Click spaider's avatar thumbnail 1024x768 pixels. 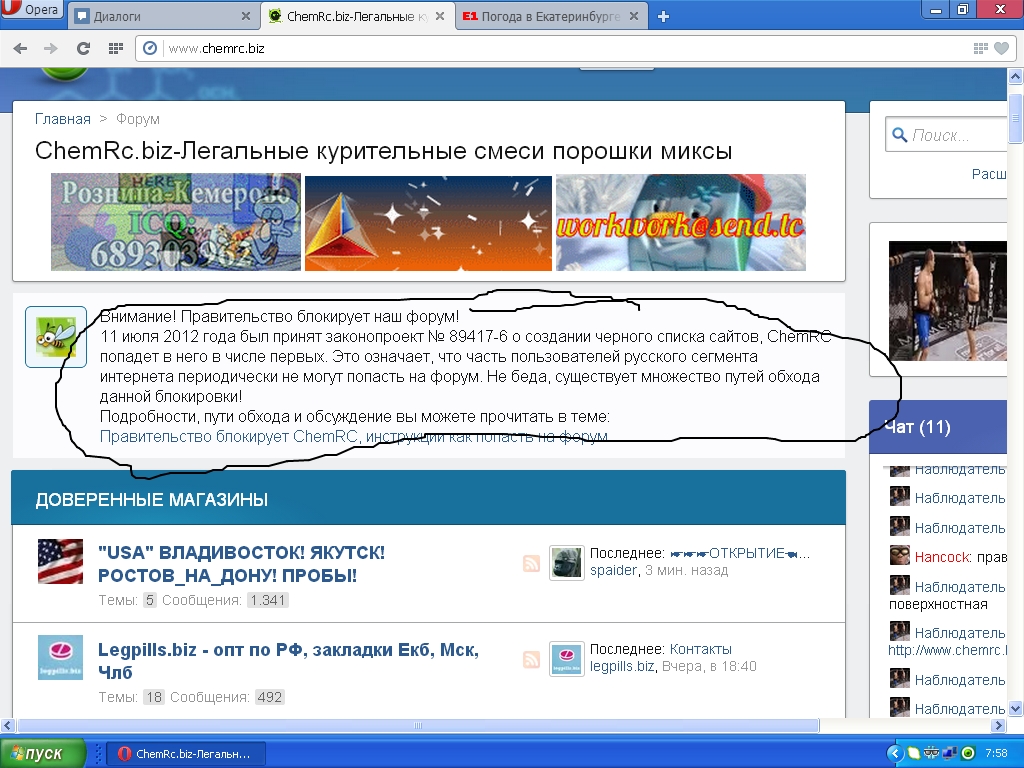(x=567, y=562)
